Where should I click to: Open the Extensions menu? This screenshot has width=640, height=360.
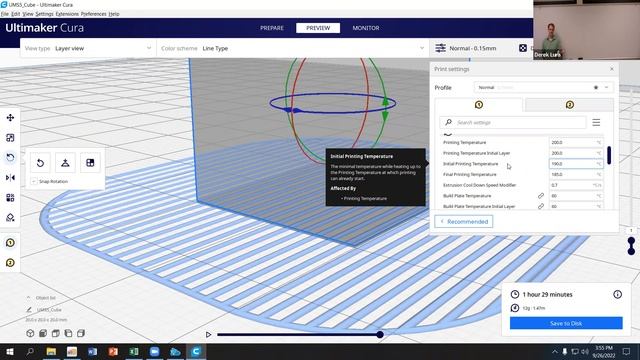click(x=67, y=14)
